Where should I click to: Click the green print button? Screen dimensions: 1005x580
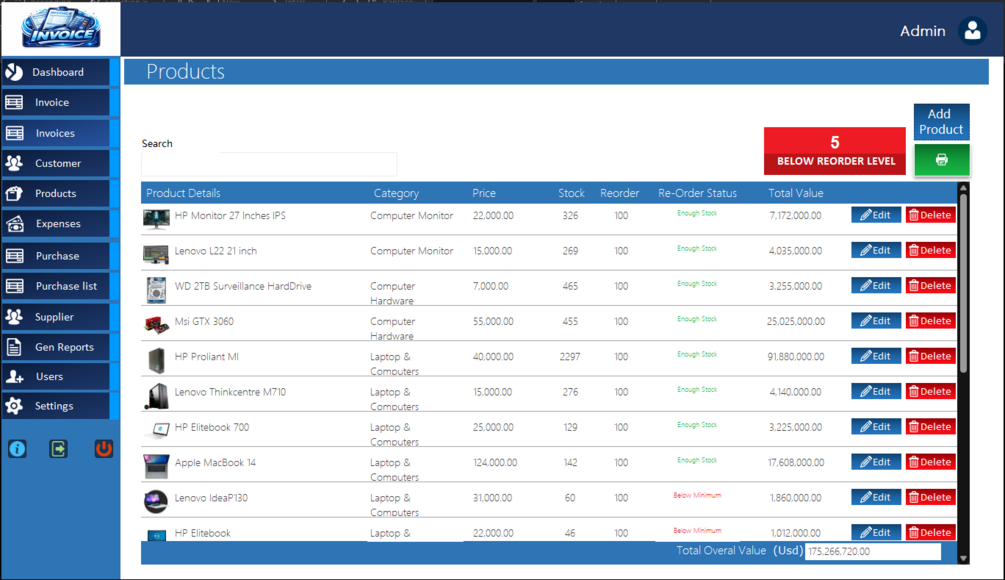pyautogui.click(x=942, y=160)
